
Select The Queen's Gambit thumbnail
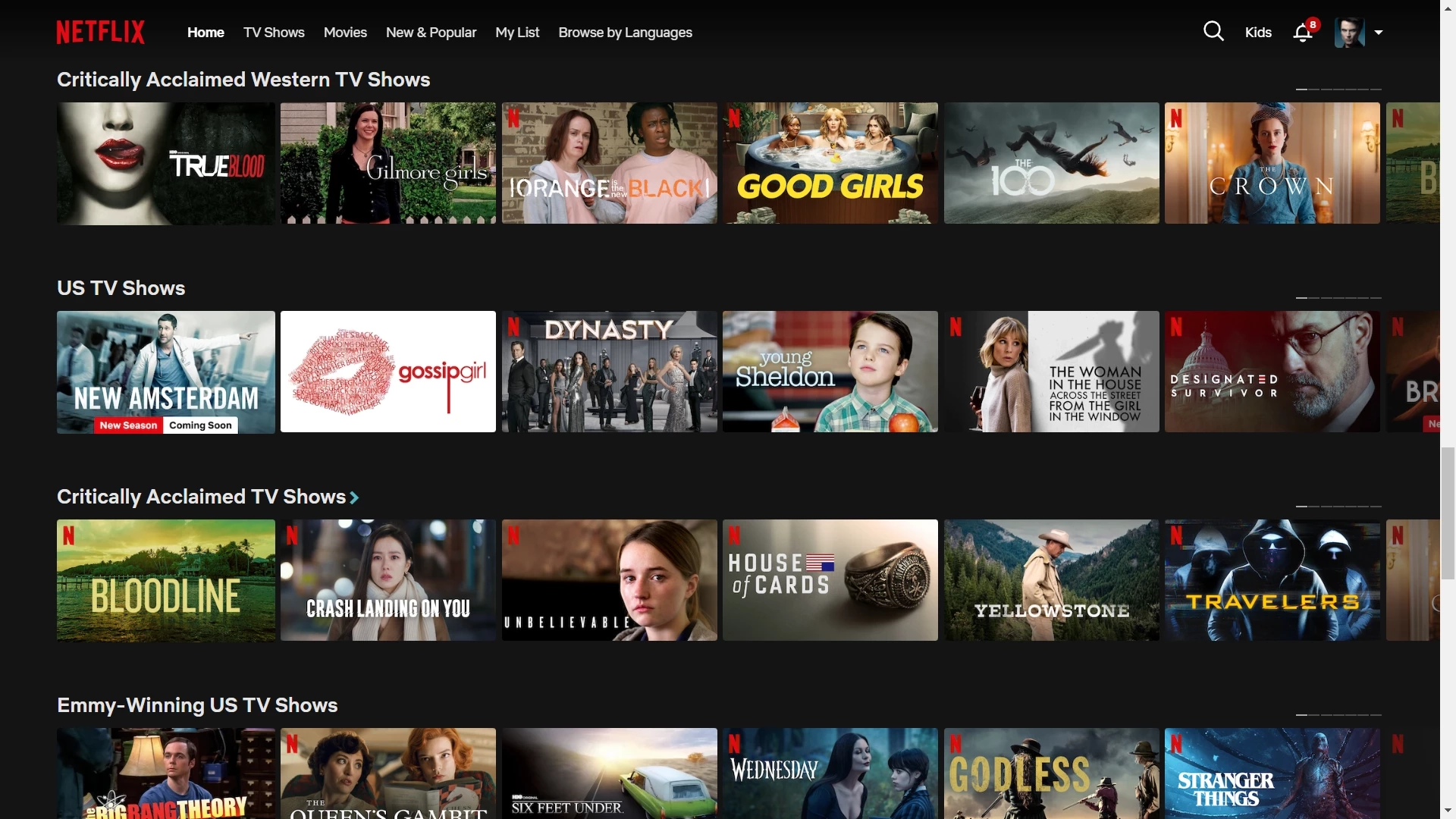tap(388, 773)
